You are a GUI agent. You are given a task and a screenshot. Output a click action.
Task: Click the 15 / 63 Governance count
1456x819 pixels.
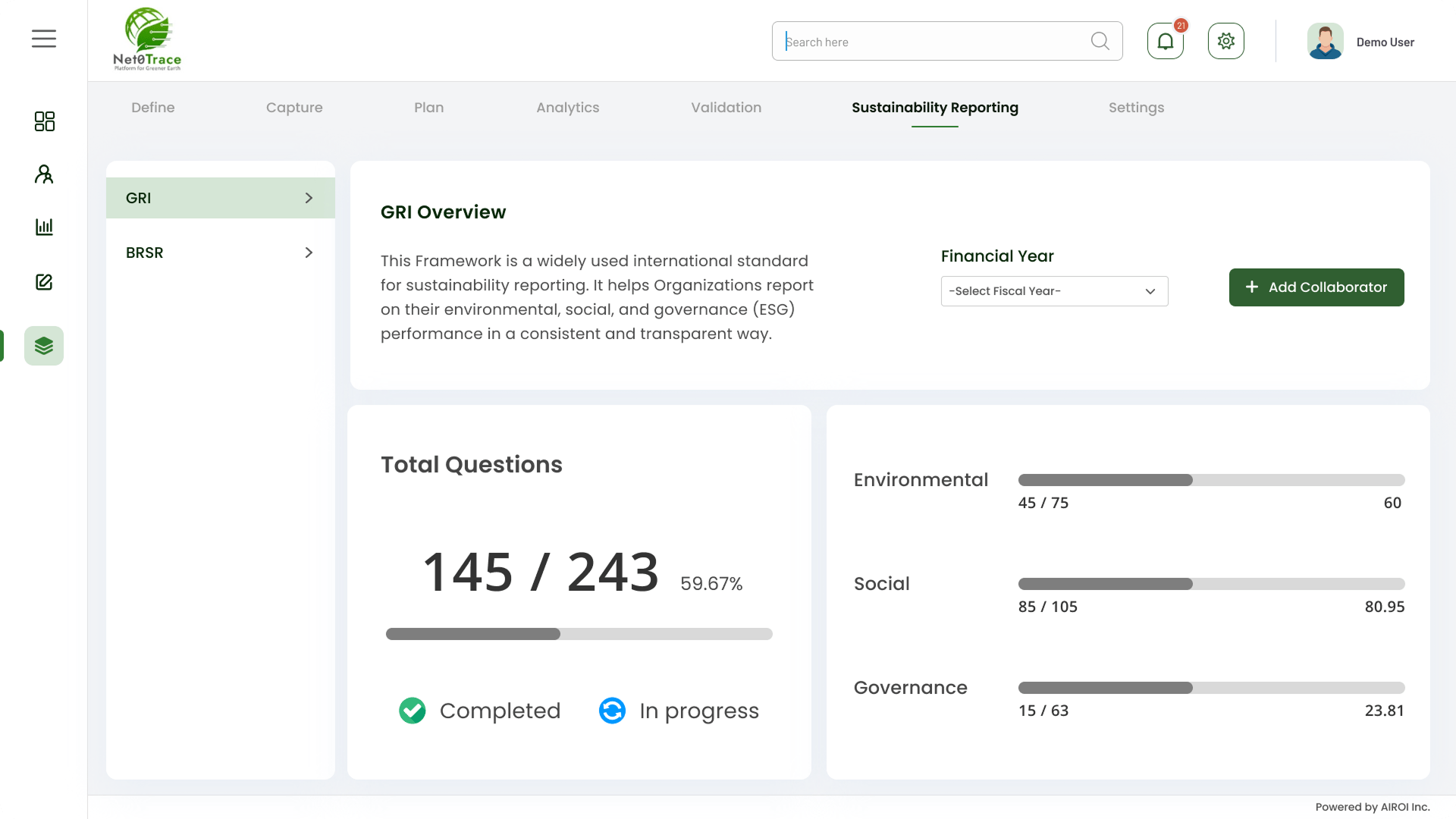(x=1043, y=711)
